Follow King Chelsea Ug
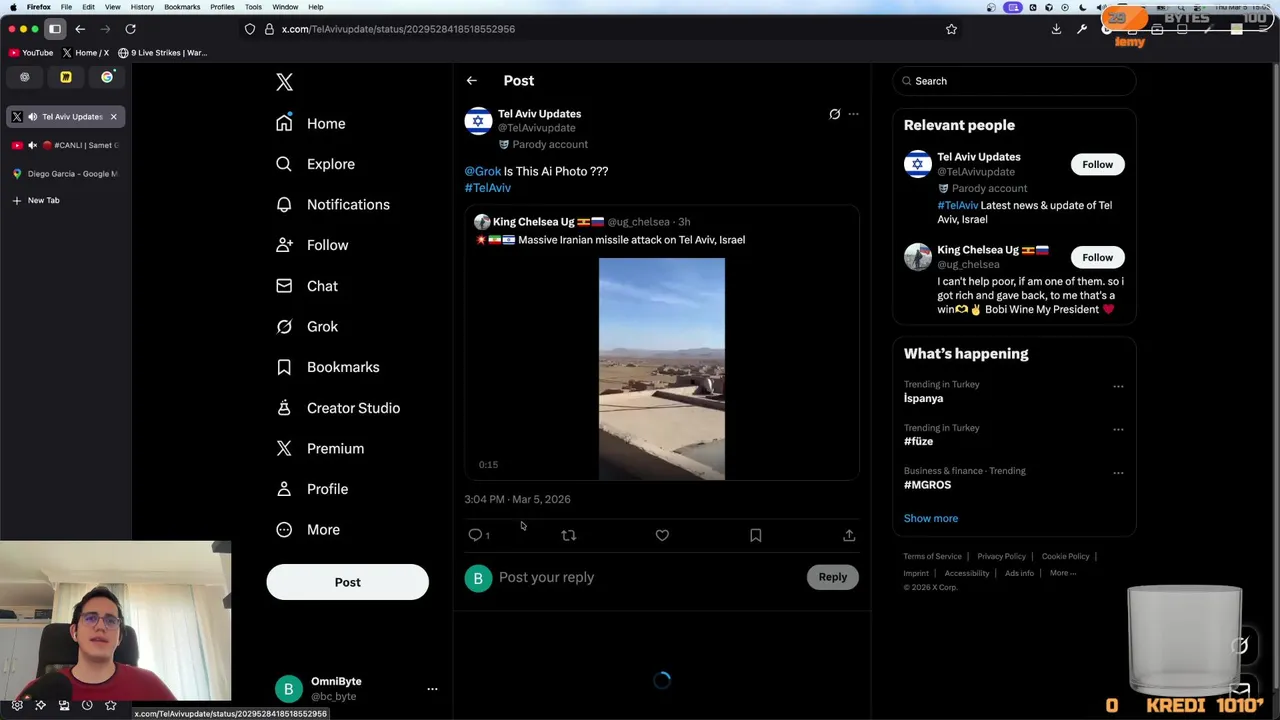 pyautogui.click(x=1097, y=257)
